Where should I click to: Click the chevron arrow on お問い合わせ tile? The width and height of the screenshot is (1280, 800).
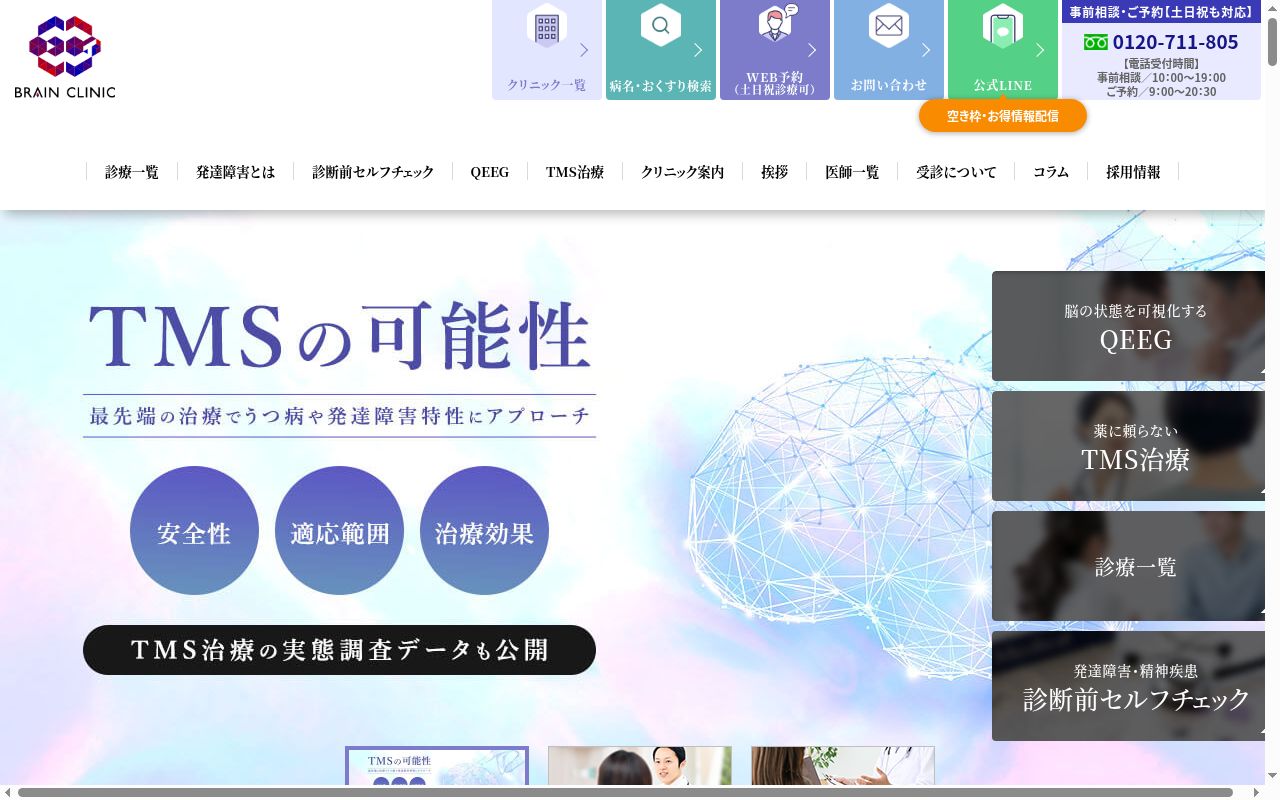coord(926,50)
